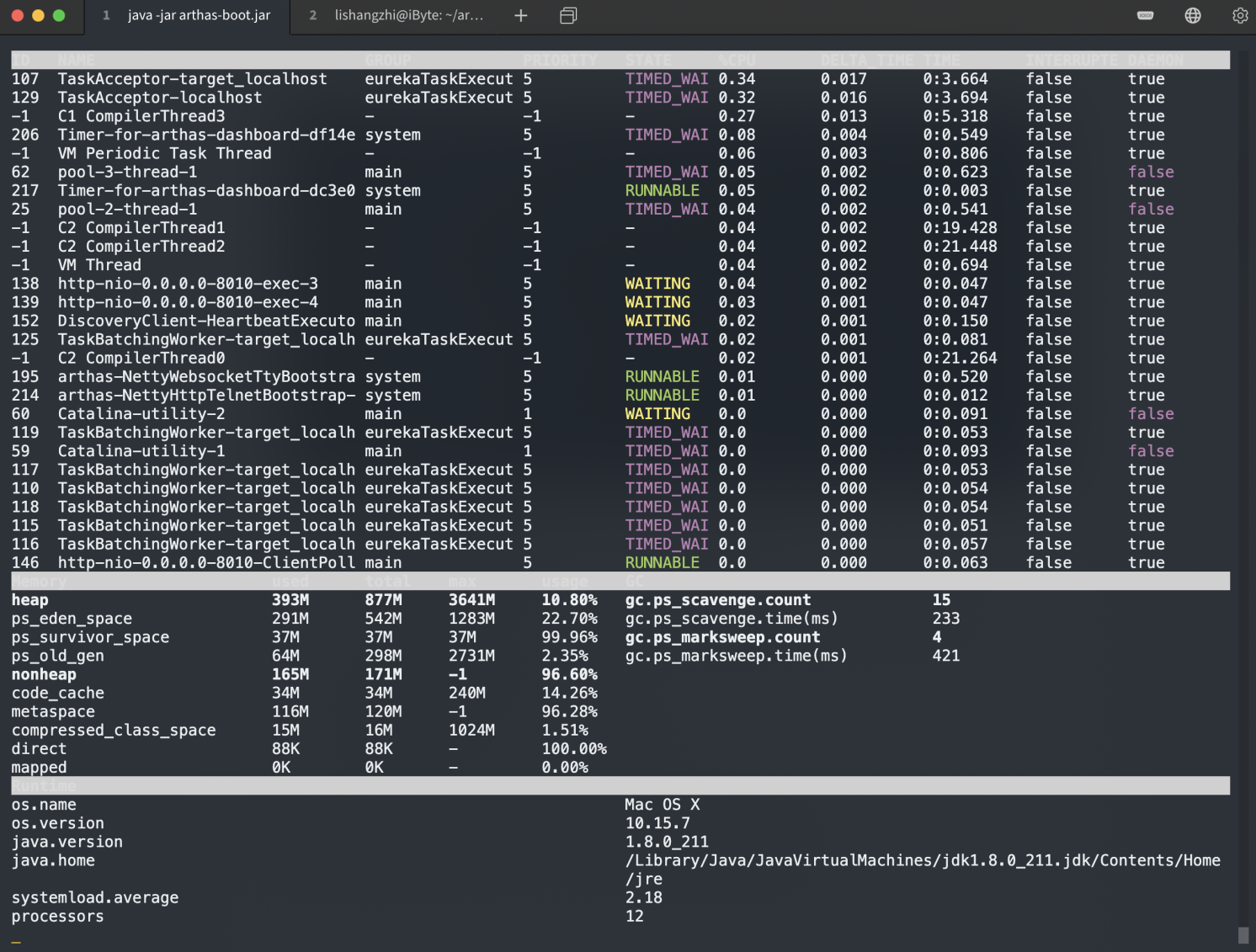Click the os.version runtime label
This screenshot has width=1256, height=952.
tap(58, 823)
